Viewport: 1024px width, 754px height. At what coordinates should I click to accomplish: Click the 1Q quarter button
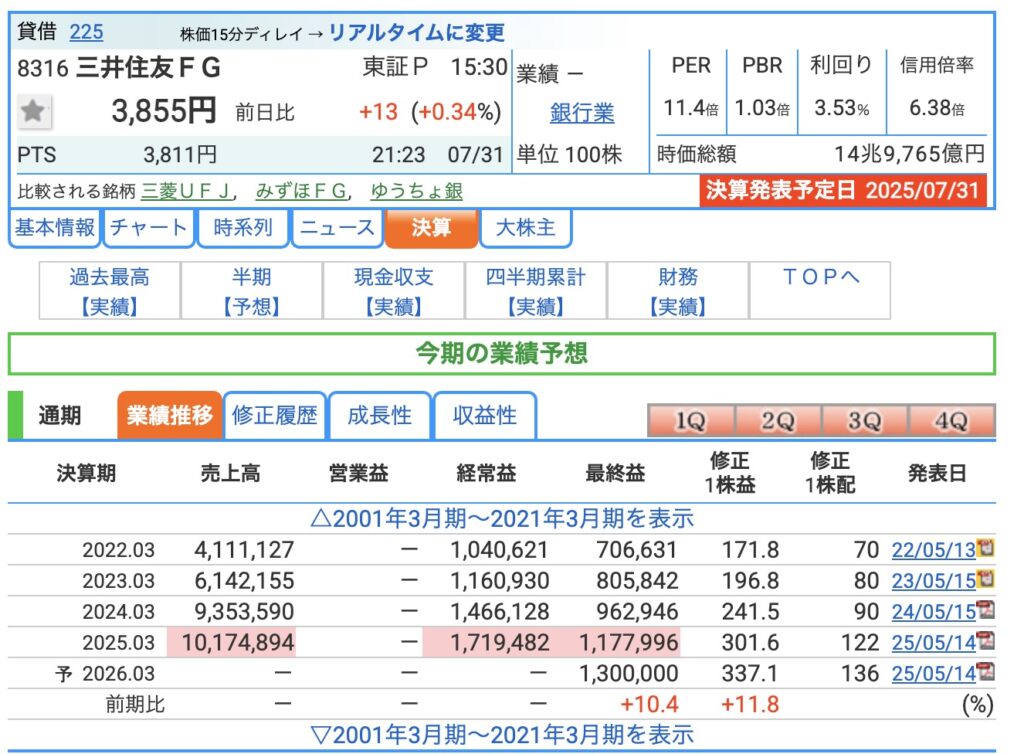[691, 420]
